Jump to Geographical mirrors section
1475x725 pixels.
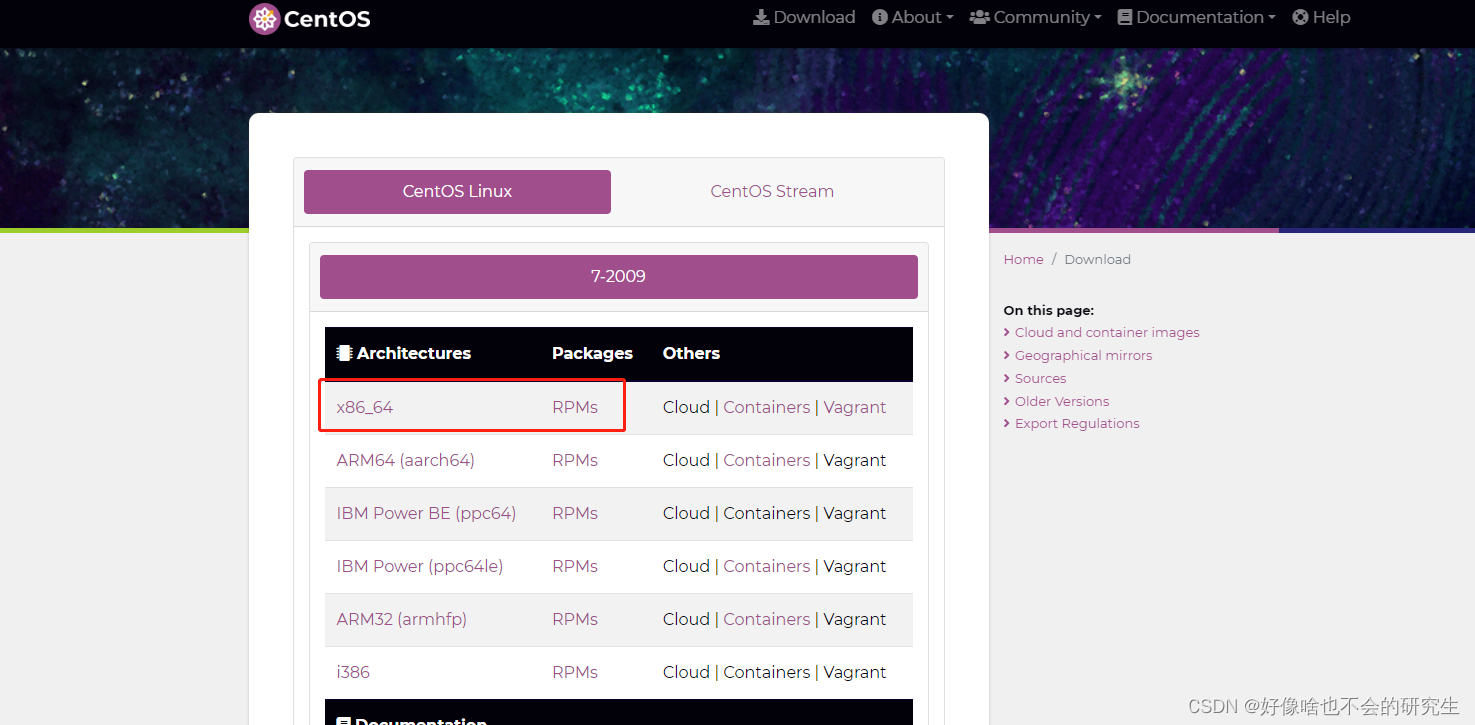[x=1083, y=355]
